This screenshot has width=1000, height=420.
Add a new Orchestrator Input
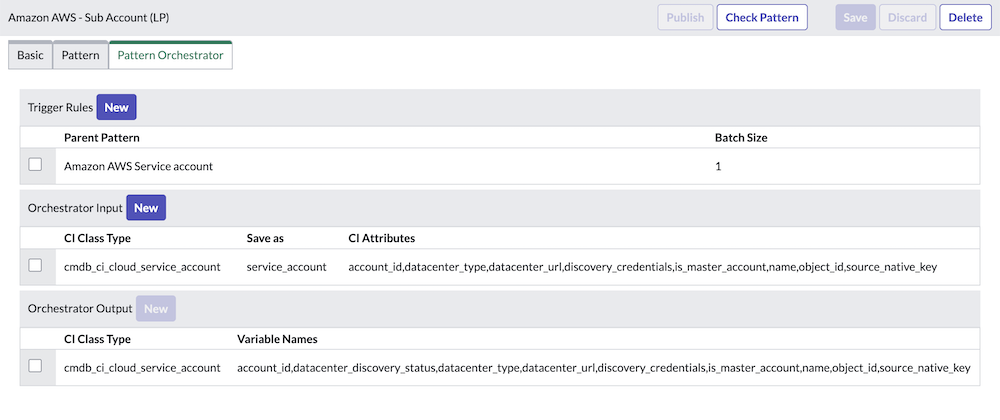point(146,208)
